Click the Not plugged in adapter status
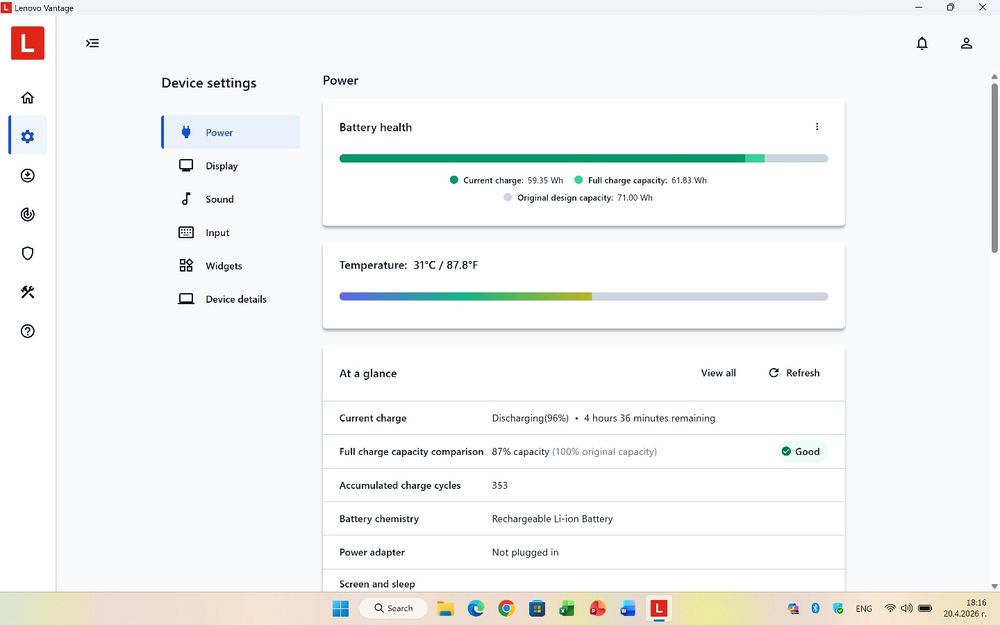The image size is (1000, 625). pos(525,552)
